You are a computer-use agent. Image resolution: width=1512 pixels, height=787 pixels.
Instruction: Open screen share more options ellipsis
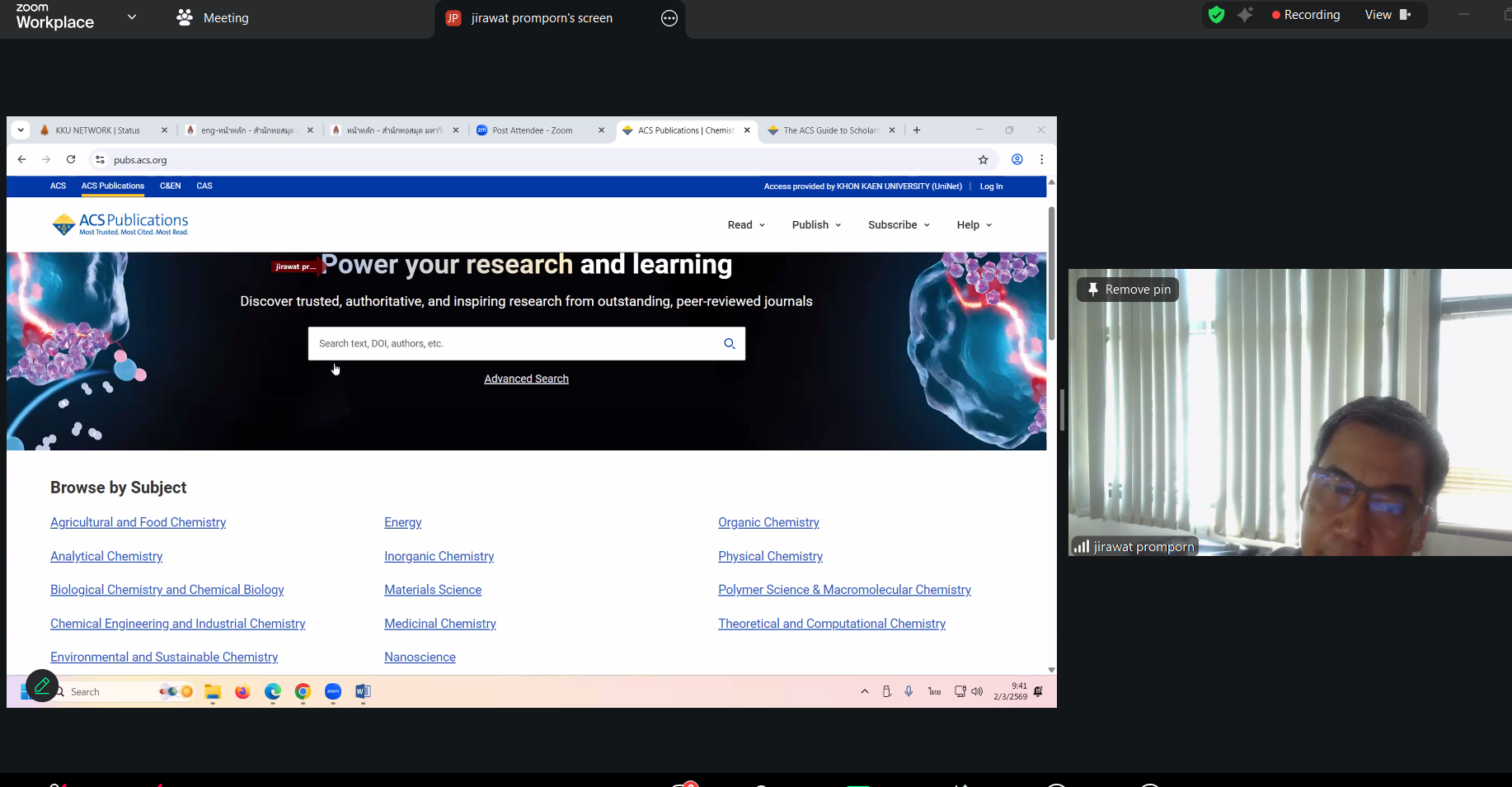tap(669, 18)
